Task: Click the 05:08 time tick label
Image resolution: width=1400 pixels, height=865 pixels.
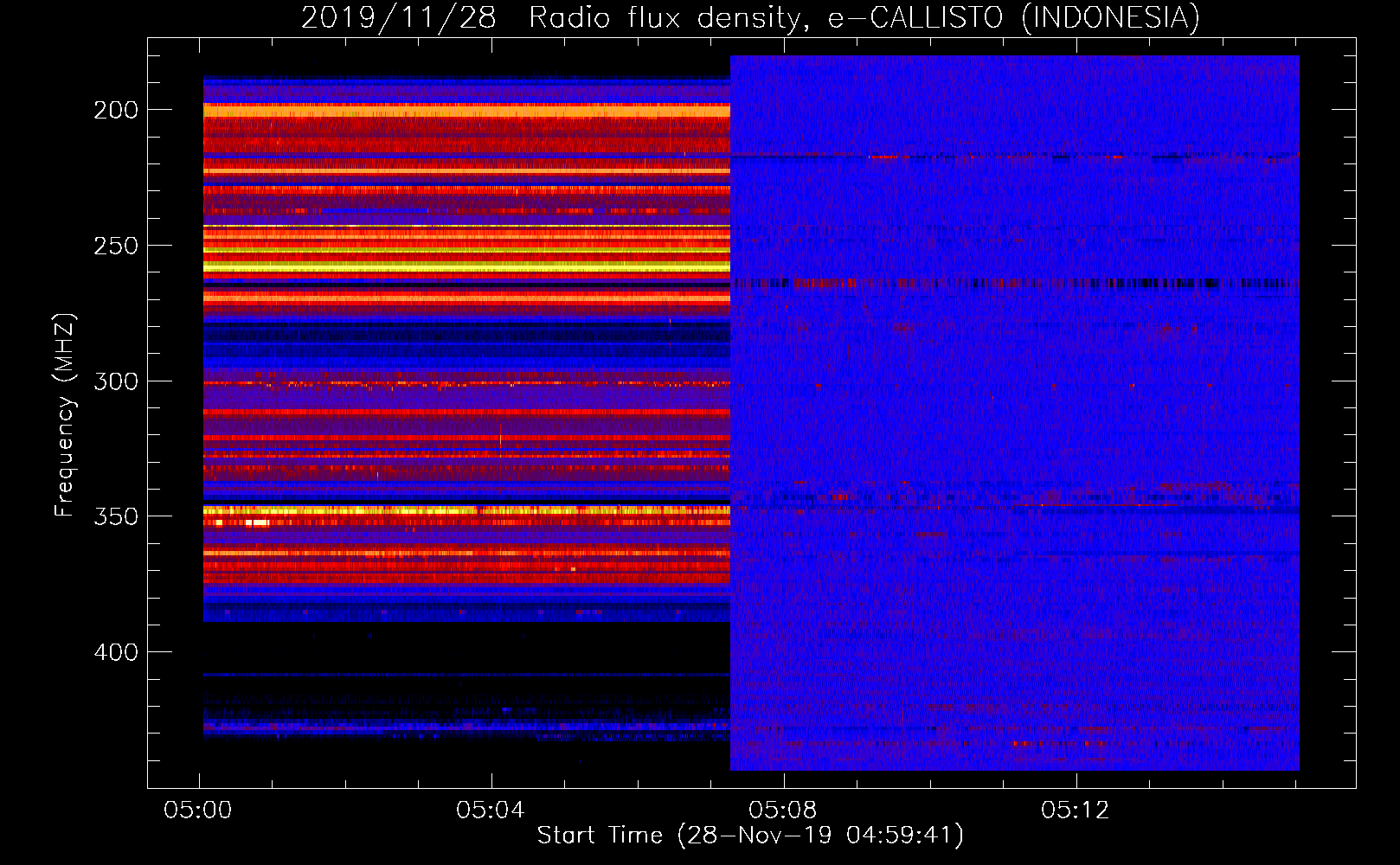Action: click(x=783, y=811)
